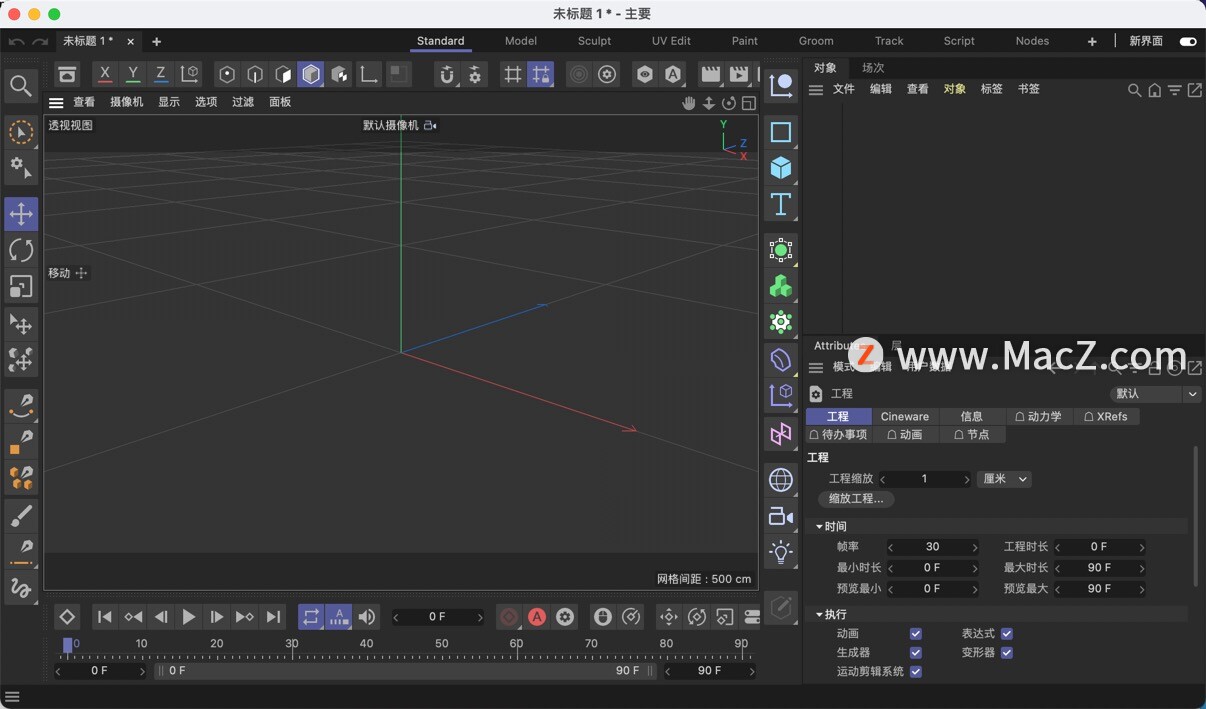The width and height of the screenshot is (1206, 709).
Task: Open the 过滤 viewport menu
Action: (243, 102)
